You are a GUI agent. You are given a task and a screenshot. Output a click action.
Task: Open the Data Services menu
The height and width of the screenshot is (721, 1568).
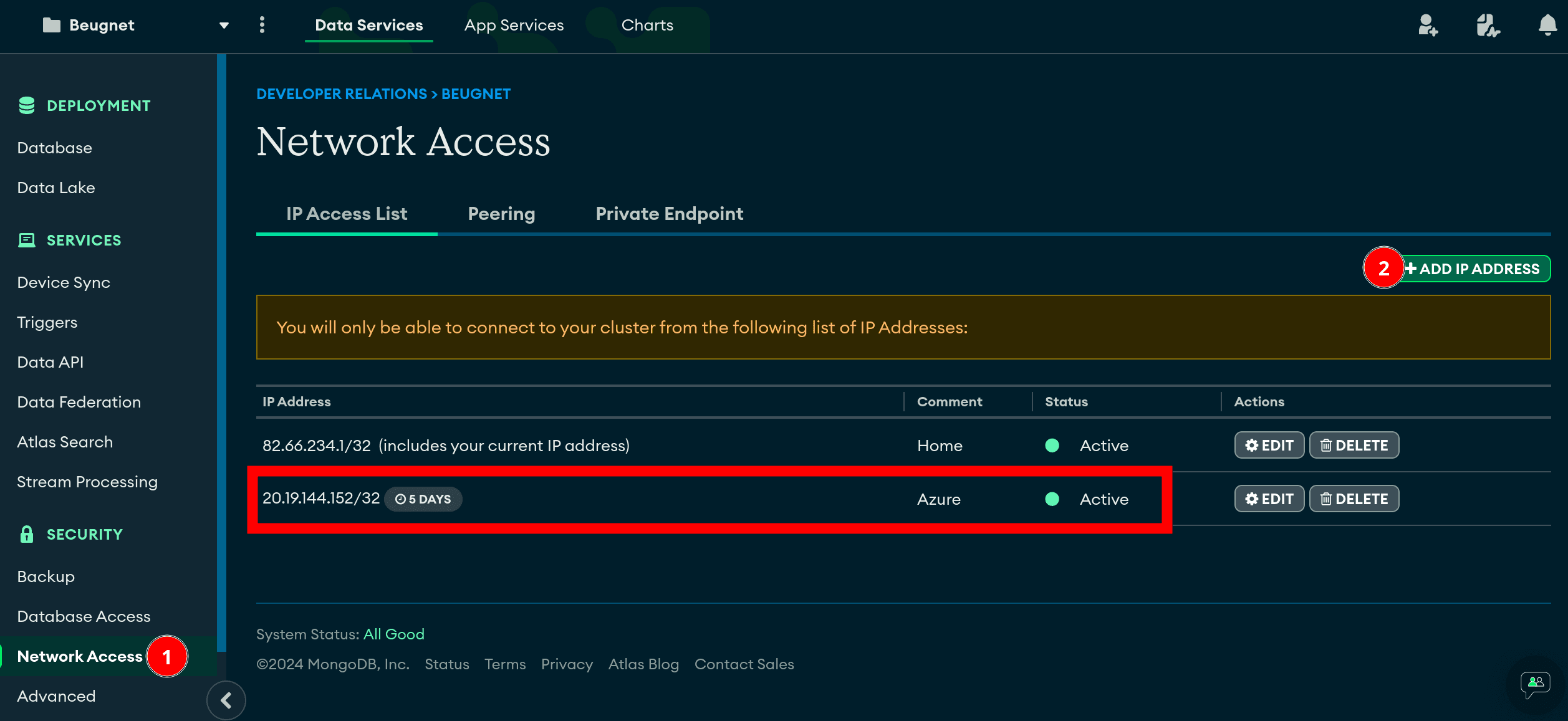[368, 26]
